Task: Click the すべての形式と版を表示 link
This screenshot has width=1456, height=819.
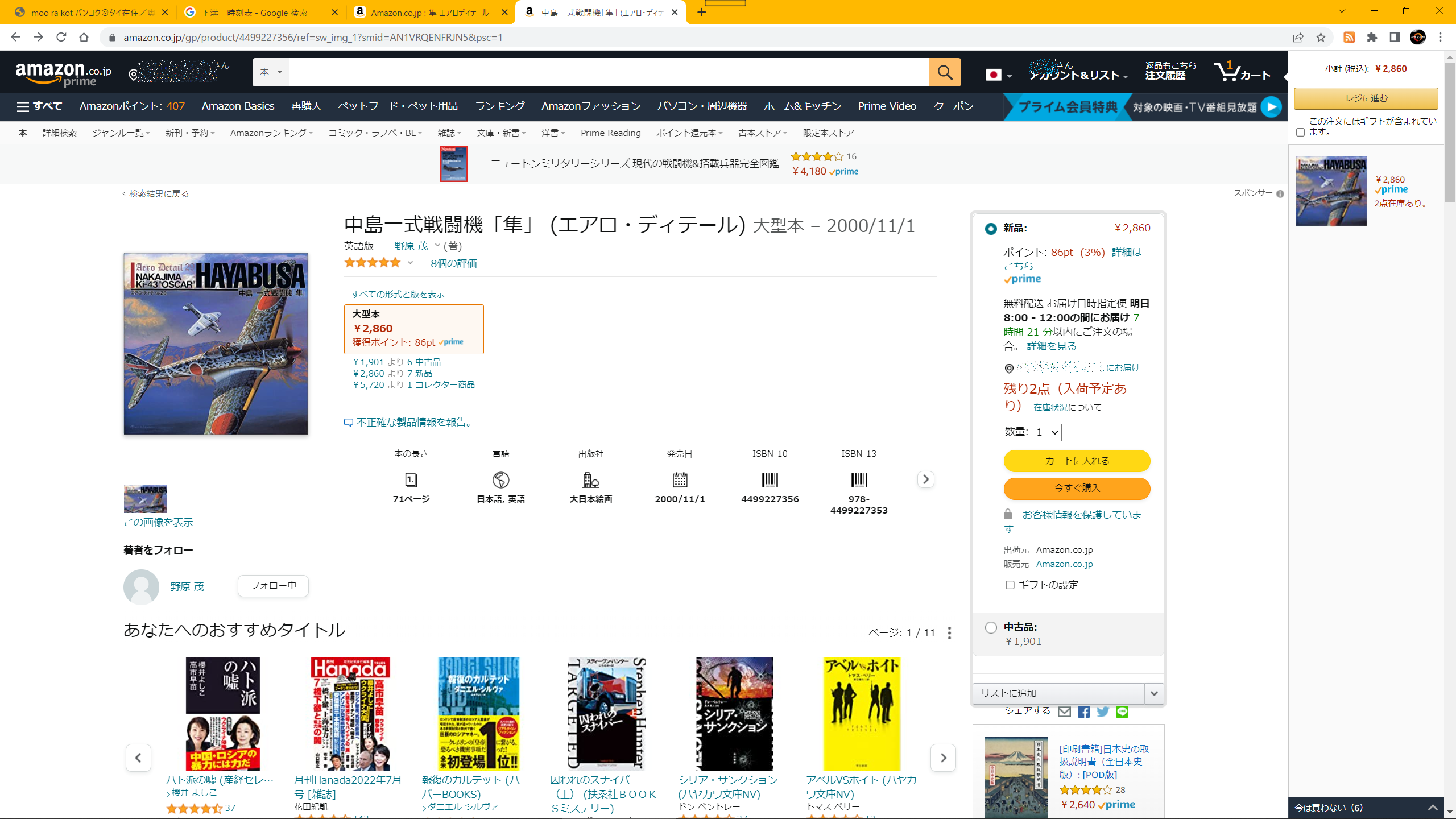Action: click(398, 294)
